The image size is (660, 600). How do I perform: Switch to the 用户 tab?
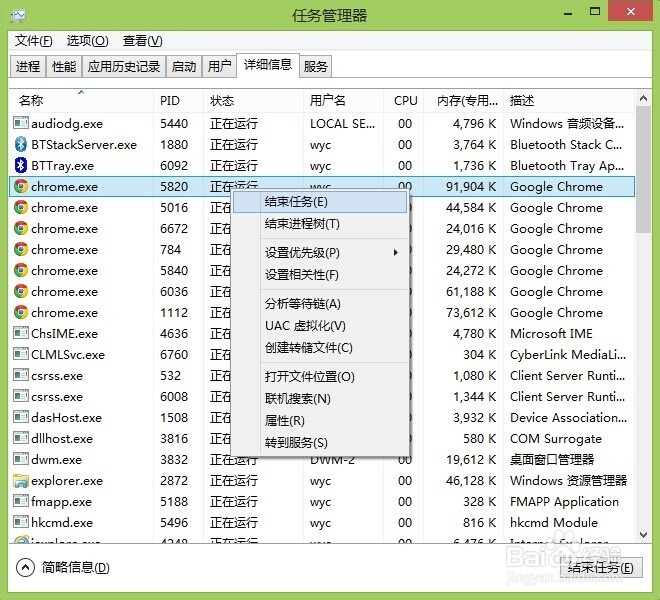click(x=219, y=67)
